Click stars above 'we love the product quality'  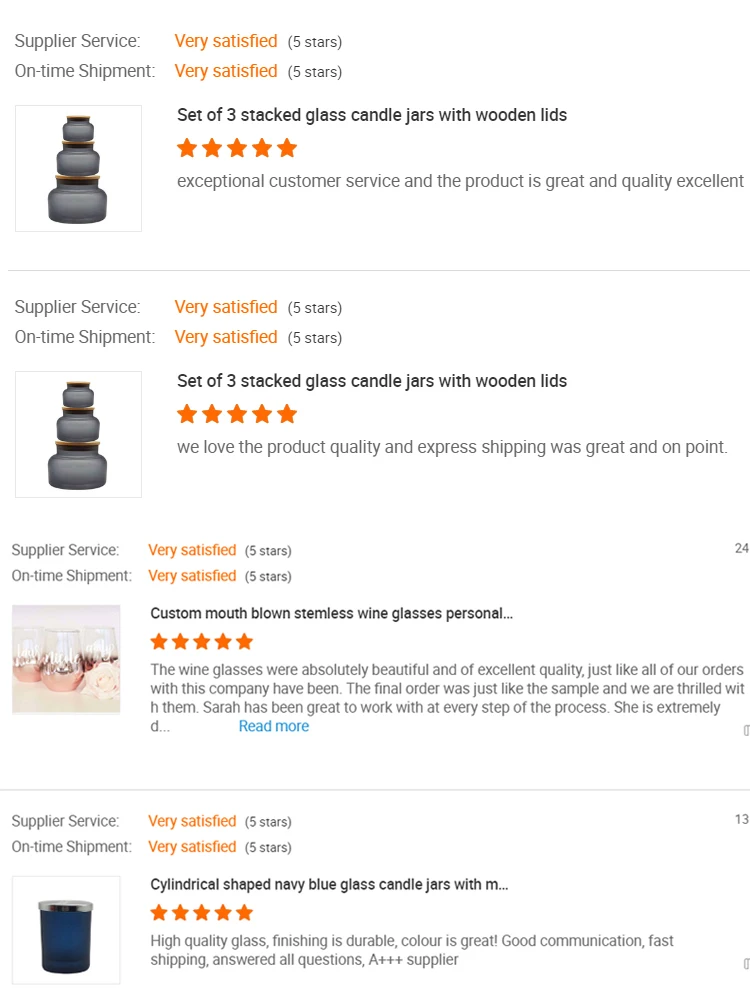click(237, 414)
